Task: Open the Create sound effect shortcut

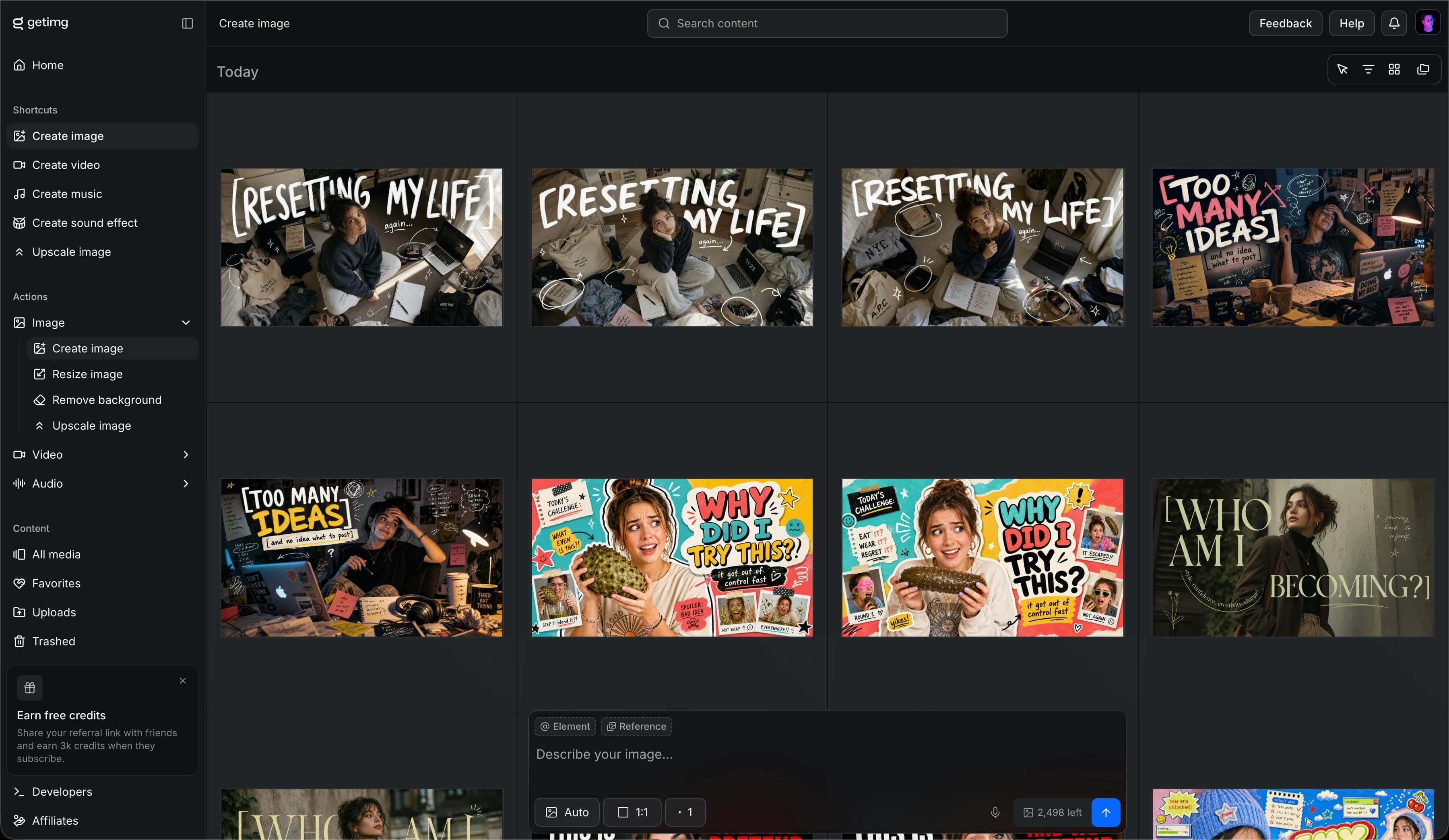Action: pos(103,223)
